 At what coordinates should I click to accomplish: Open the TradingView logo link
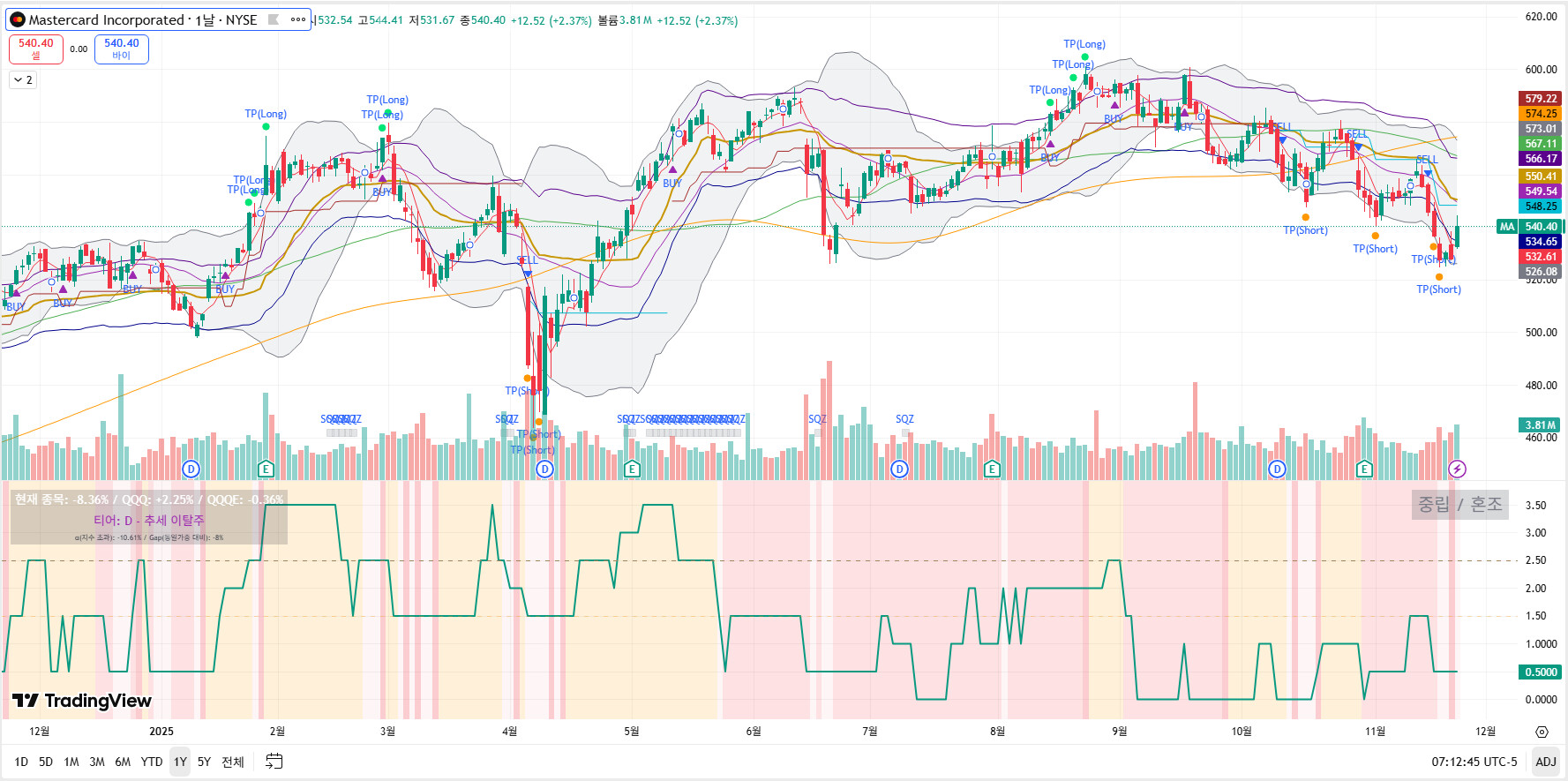[82, 701]
